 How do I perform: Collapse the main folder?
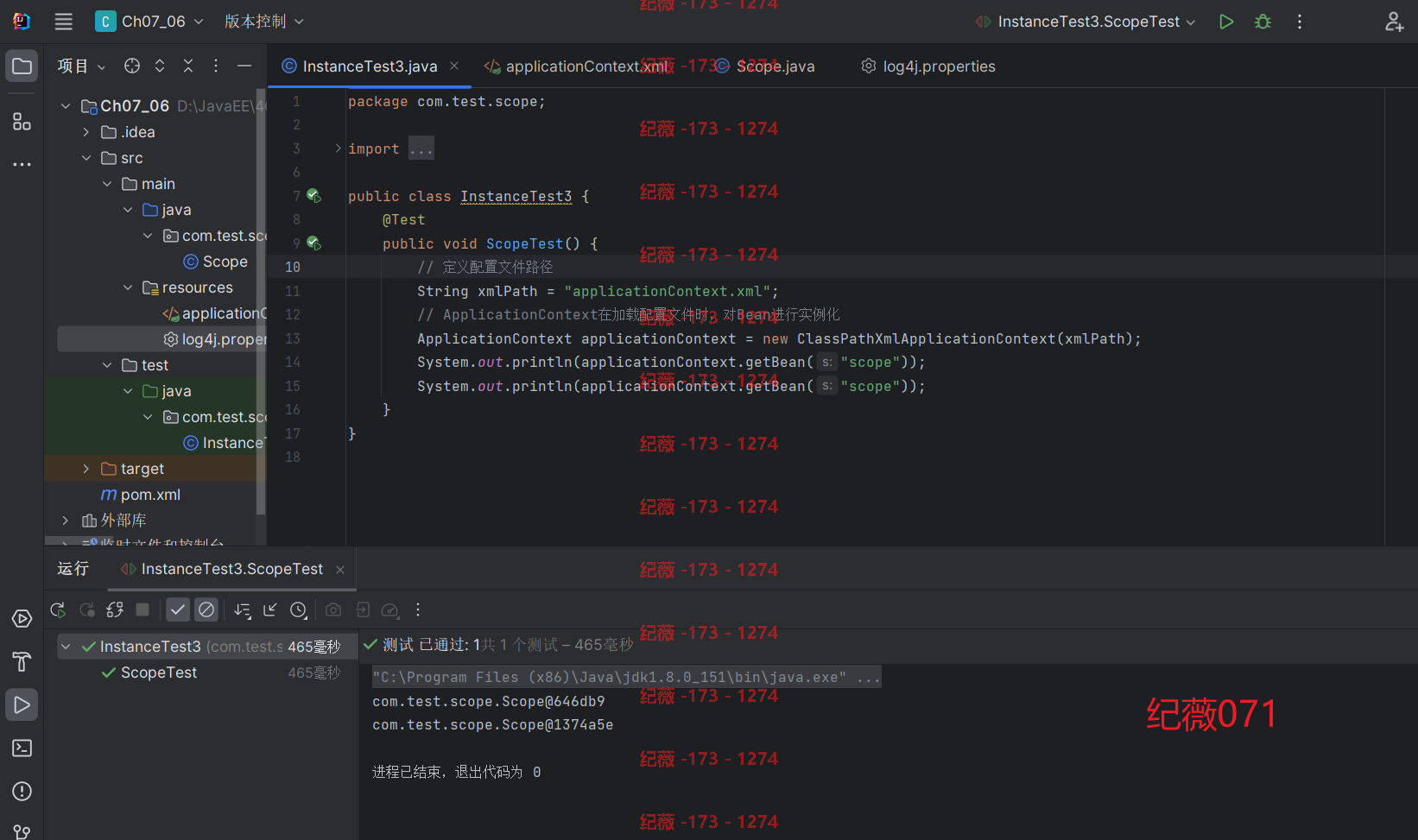pyautogui.click(x=107, y=184)
